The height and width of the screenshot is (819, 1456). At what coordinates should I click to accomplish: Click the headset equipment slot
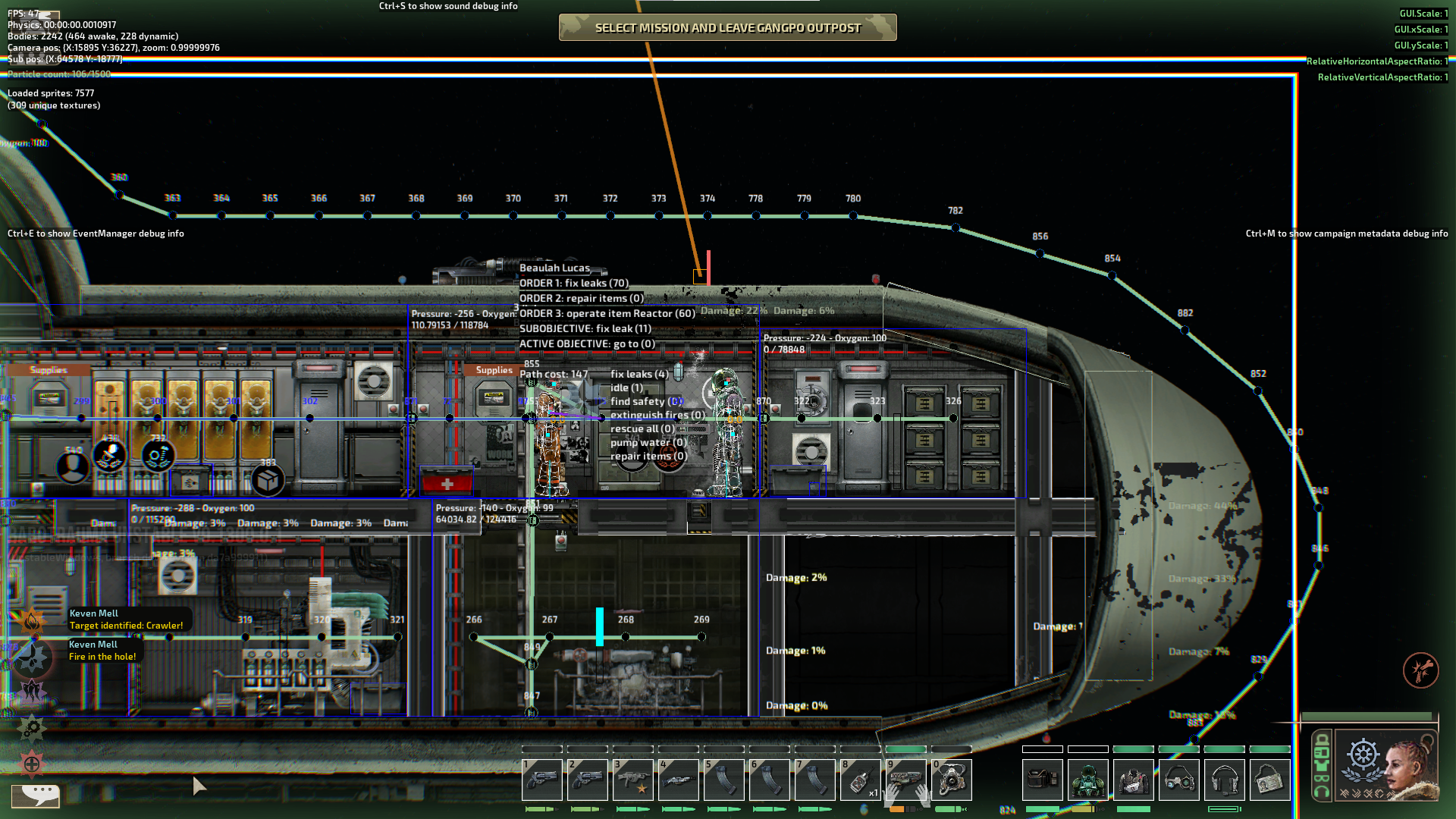(x=1224, y=780)
